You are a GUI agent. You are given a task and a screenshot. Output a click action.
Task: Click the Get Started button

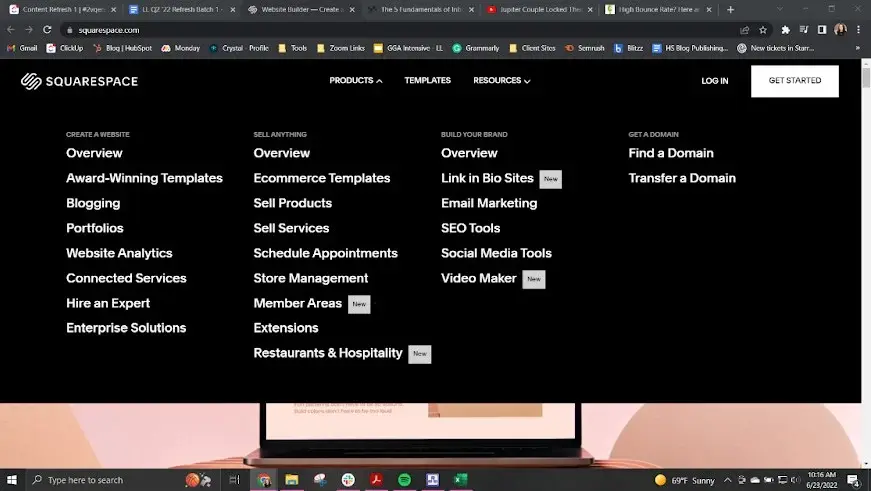(x=795, y=81)
